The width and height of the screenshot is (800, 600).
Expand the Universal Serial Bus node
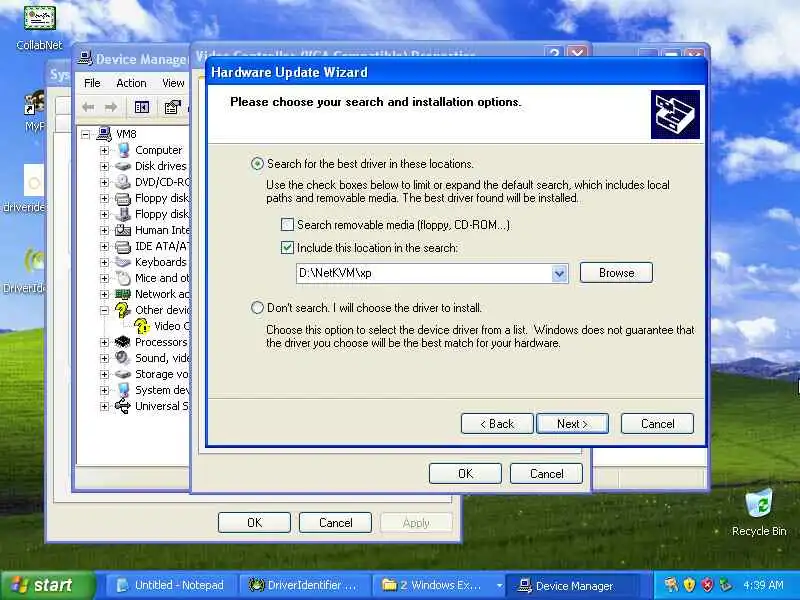click(105, 407)
